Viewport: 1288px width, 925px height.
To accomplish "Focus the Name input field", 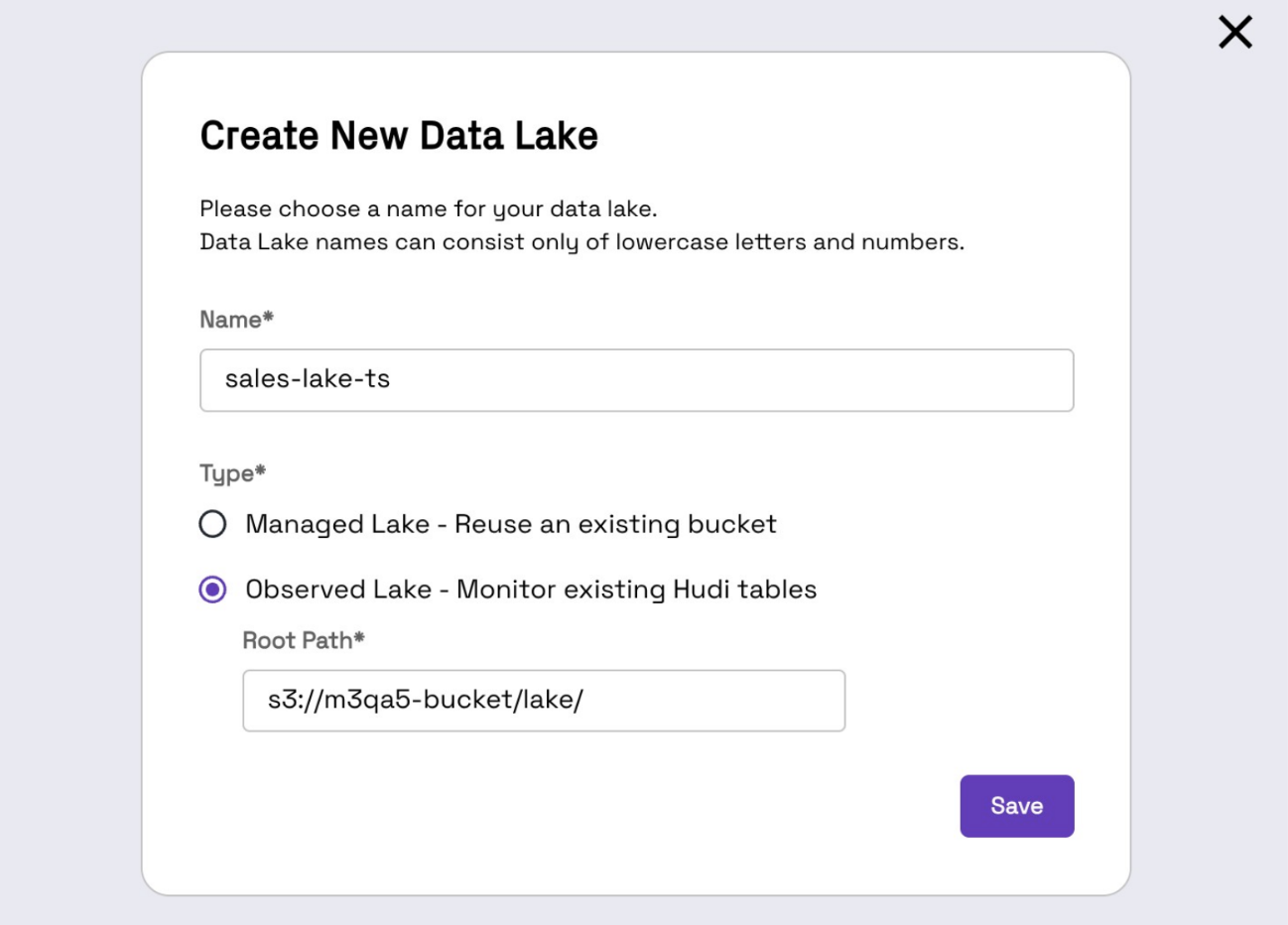I will [636, 380].
